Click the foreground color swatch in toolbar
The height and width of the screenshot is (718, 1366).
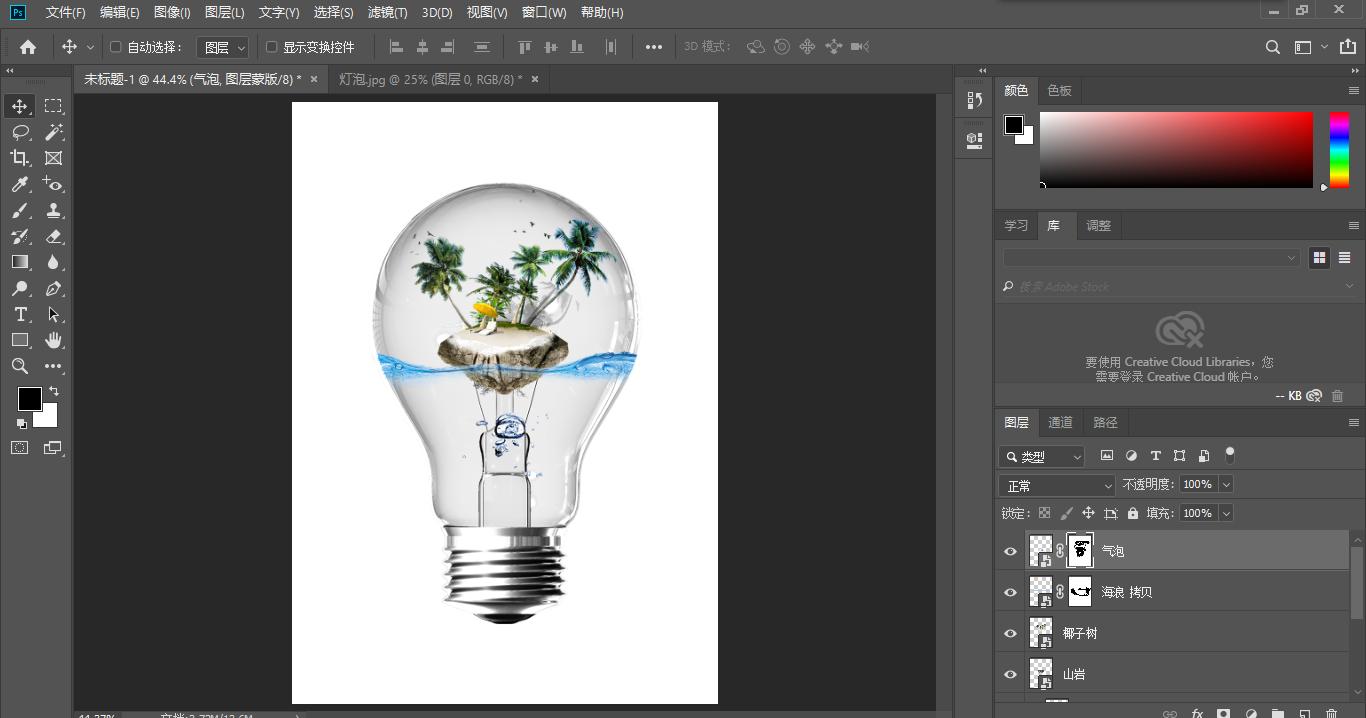point(29,399)
